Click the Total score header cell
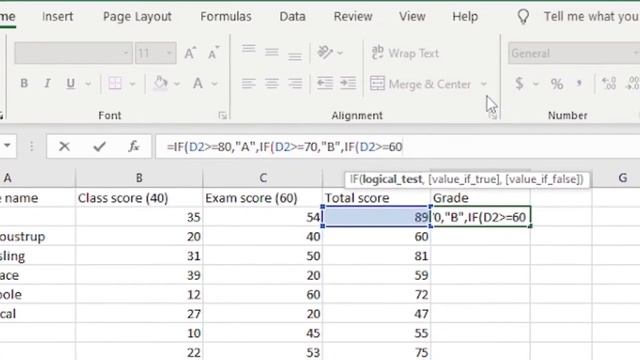 (376, 198)
